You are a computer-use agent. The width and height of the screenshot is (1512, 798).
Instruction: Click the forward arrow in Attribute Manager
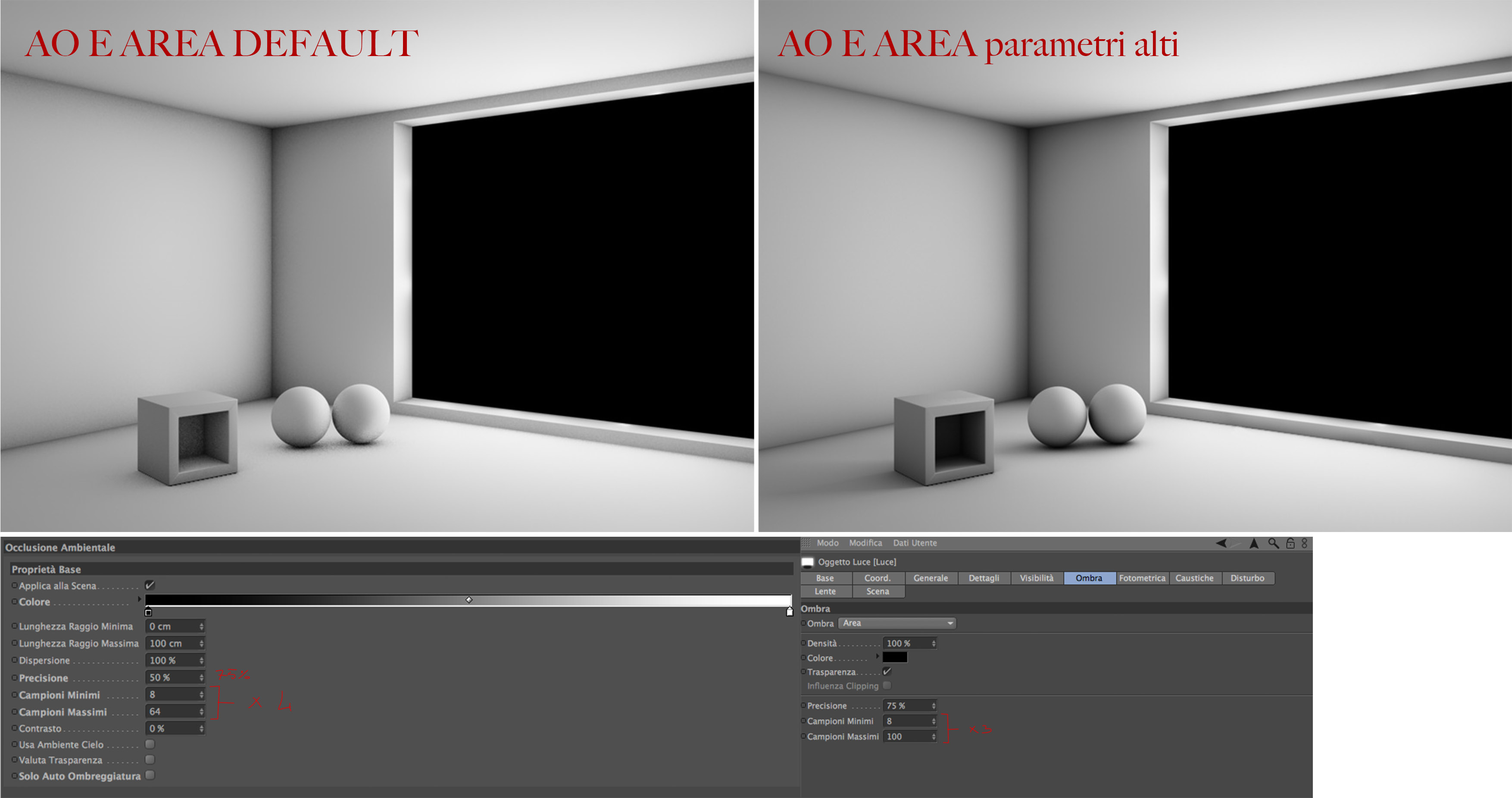coord(1236,543)
